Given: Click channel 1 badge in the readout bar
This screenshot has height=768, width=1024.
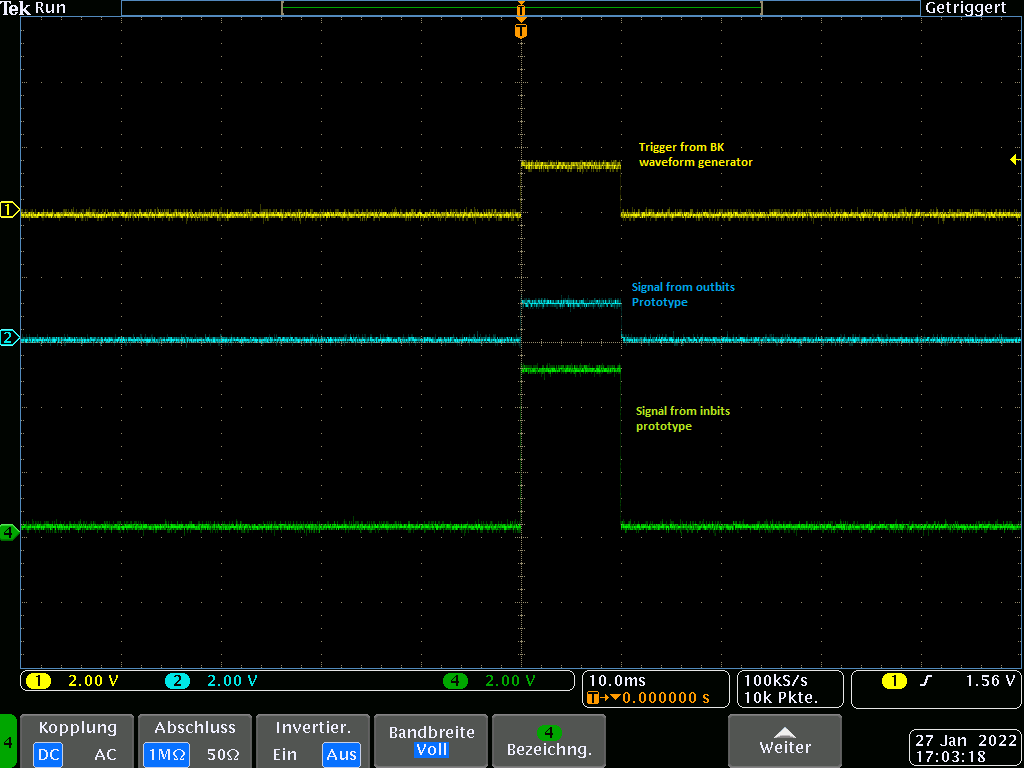Looking at the screenshot, I should 38,681.
